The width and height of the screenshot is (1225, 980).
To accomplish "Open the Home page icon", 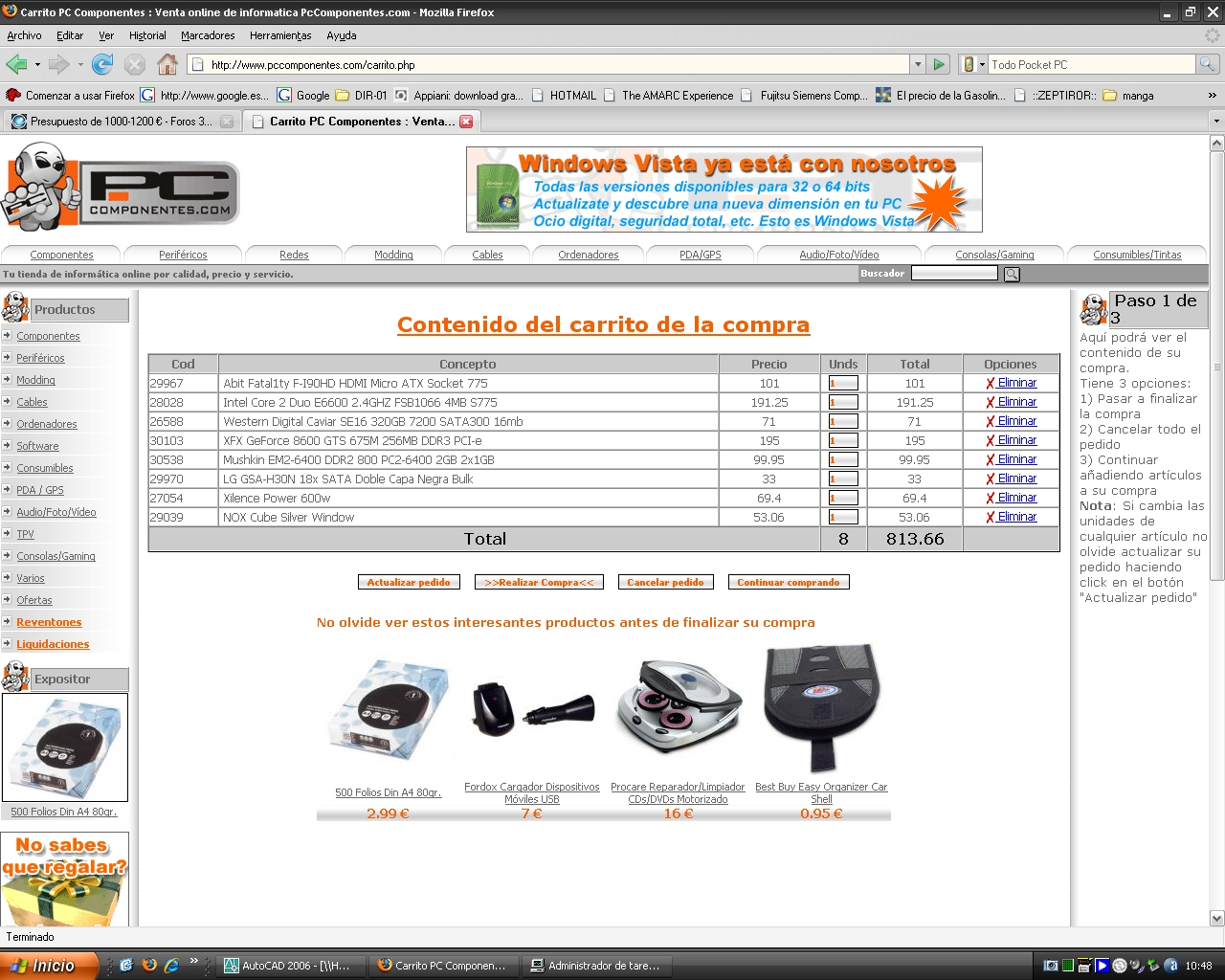I will [167, 65].
